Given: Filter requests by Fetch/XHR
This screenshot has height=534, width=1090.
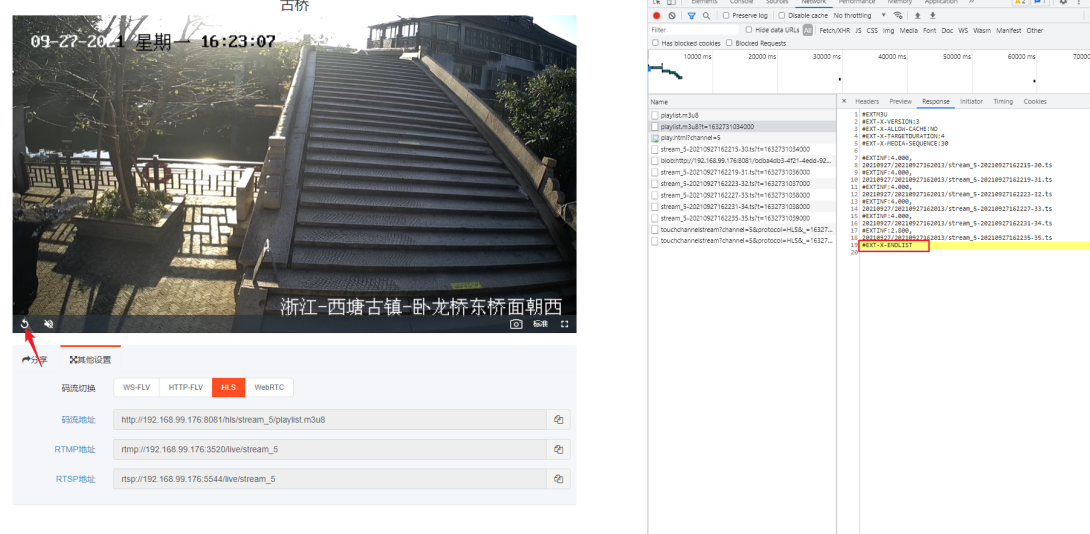Looking at the screenshot, I should click(835, 30).
